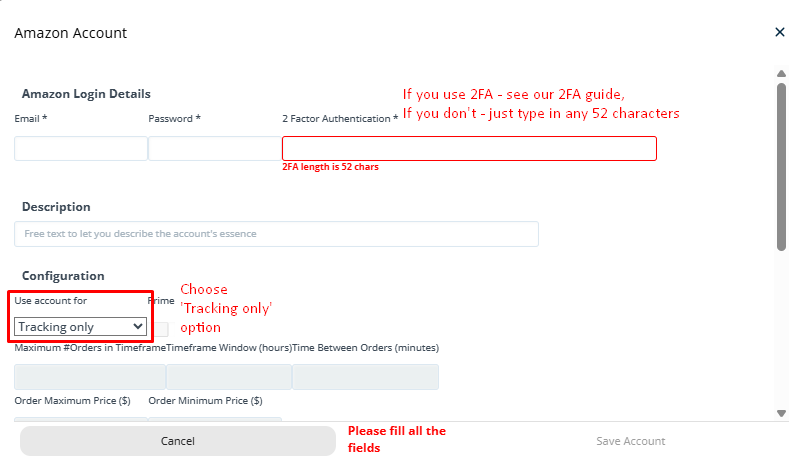Image resolution: width=799 pixels, height=474 pixels.
Task: Focus the Password input field
Action: [215, 148]
